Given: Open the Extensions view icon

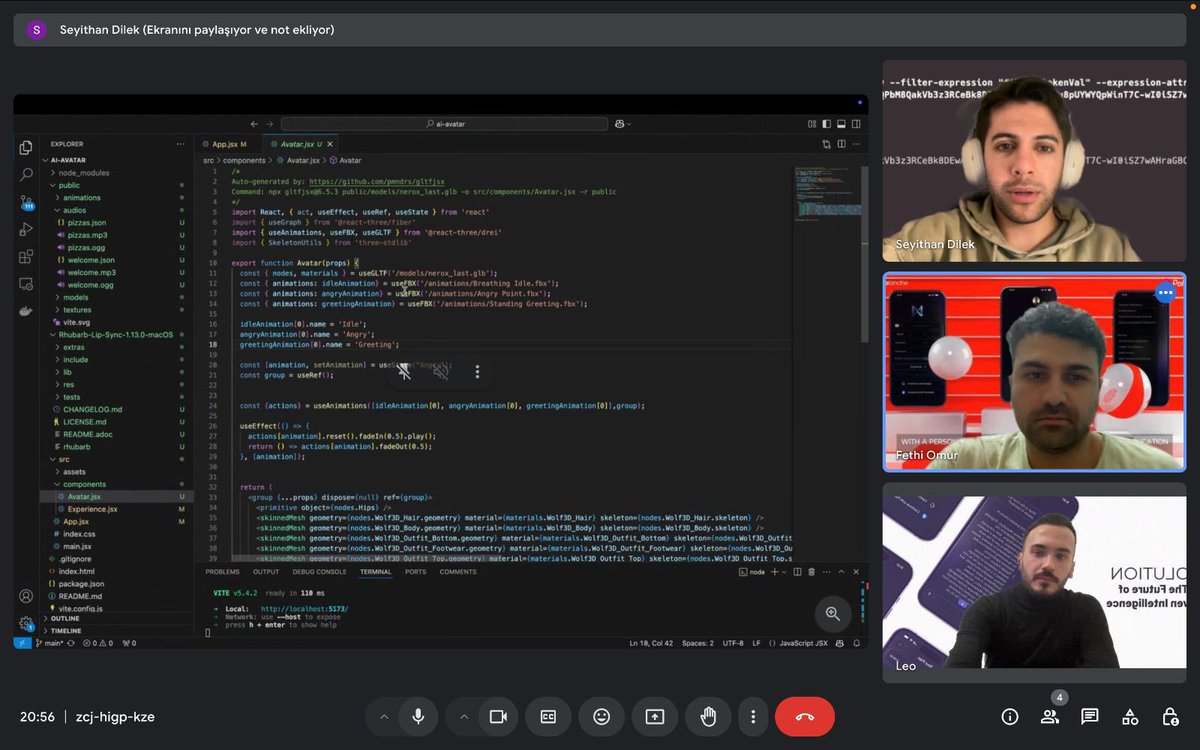Looking at the screenshot, I should (x=26, y=257).
